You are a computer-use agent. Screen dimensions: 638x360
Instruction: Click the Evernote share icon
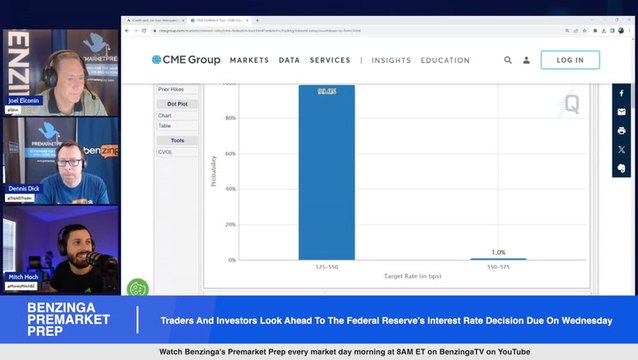621,168
